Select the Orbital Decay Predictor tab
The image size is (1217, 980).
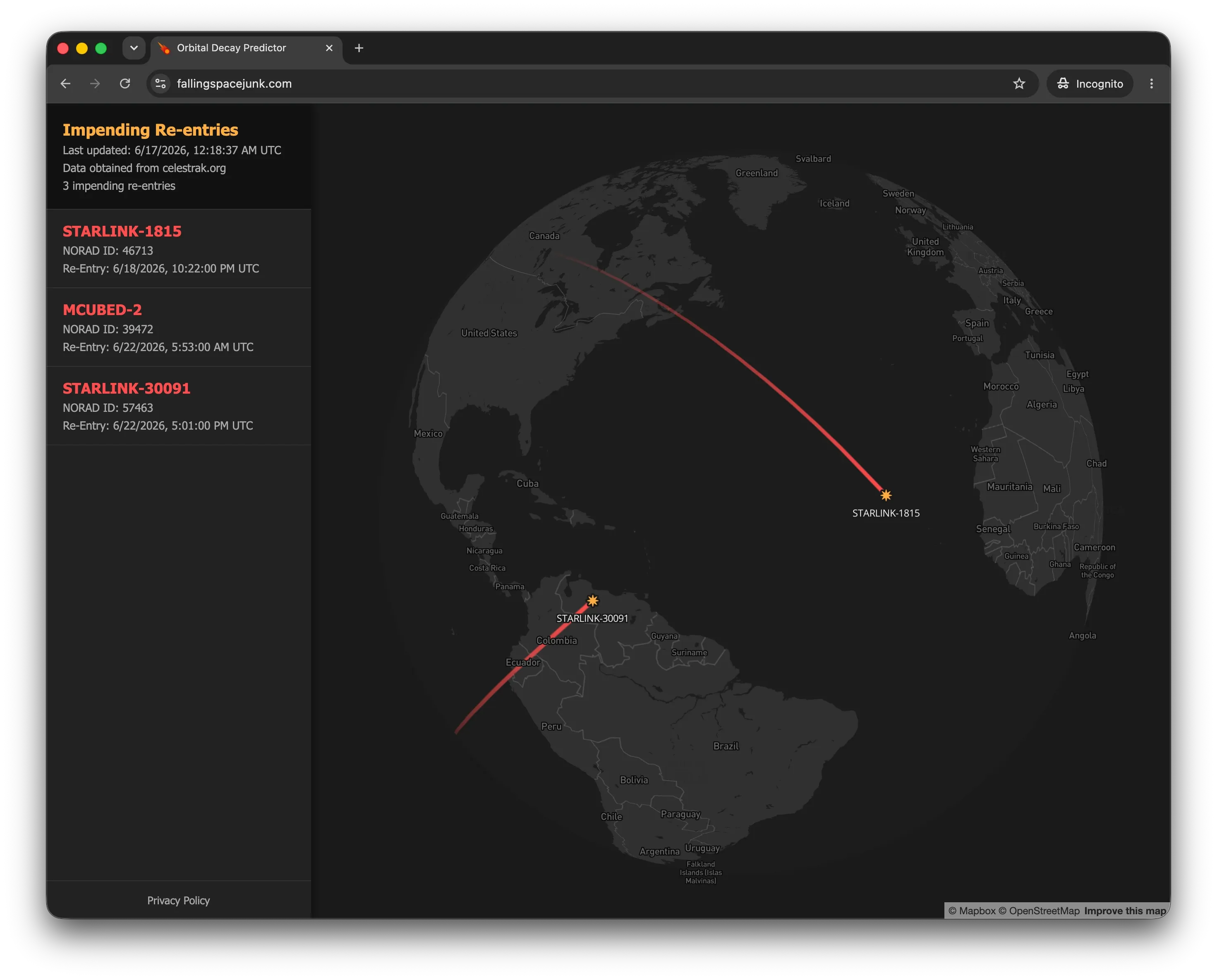coord(246,48)
